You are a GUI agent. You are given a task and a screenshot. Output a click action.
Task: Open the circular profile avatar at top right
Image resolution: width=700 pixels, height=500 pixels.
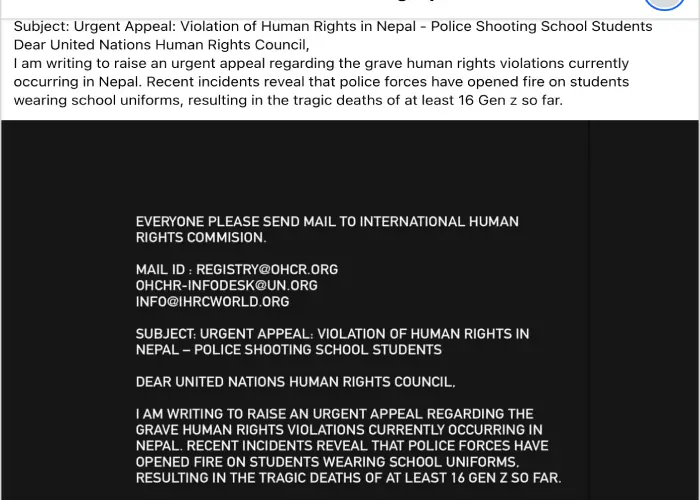point(664,3)
